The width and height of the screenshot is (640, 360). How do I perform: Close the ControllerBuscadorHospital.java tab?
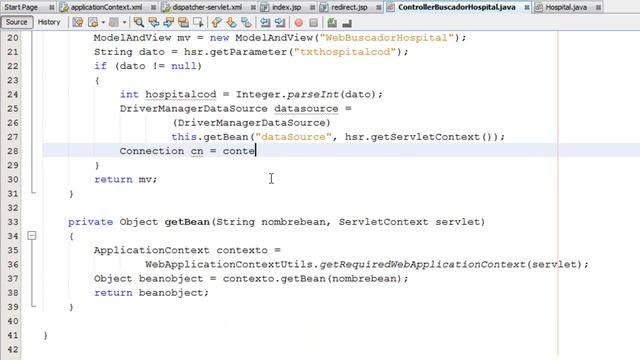tap(527, 7)
